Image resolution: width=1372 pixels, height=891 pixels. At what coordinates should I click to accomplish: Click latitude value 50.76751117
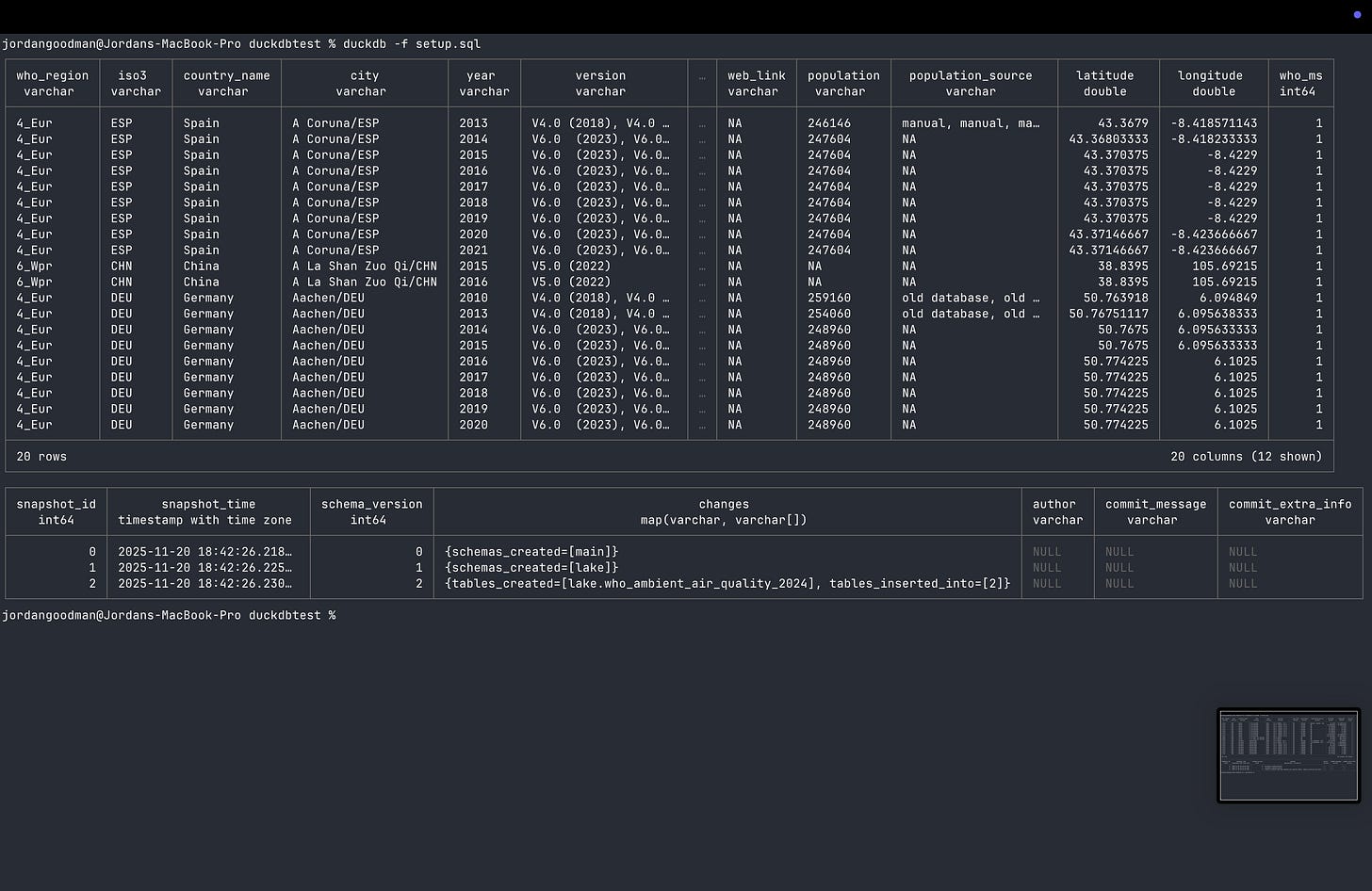(1108, 314)
